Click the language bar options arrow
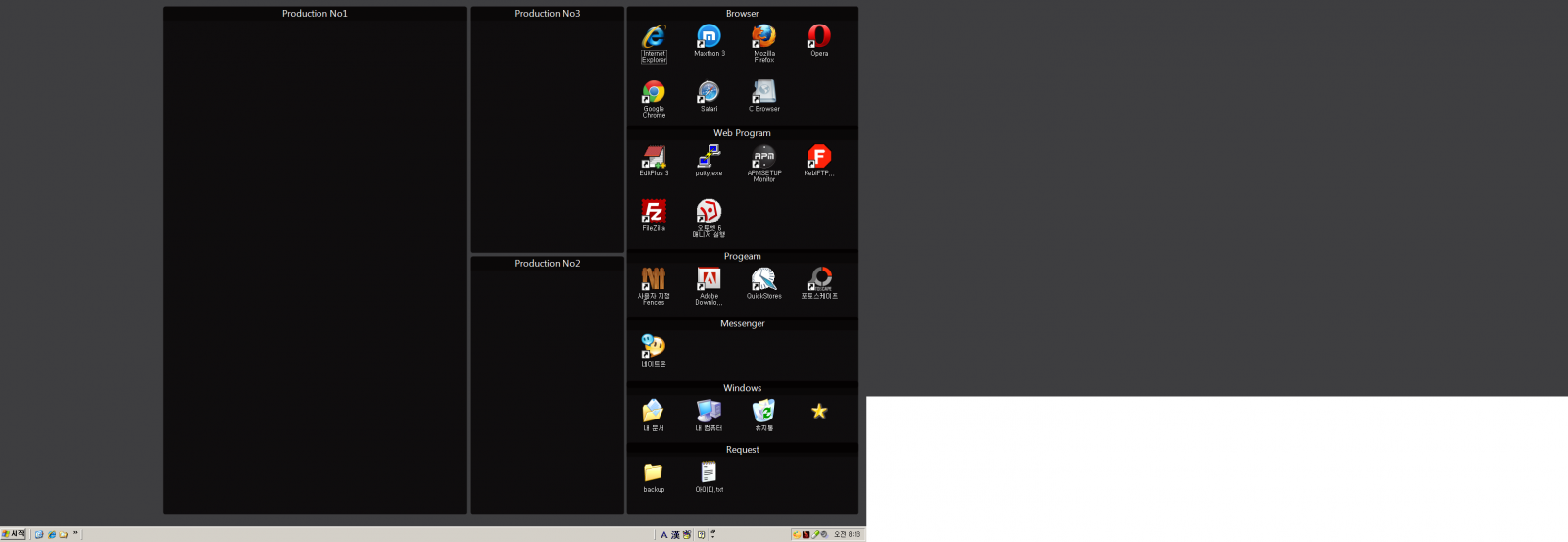Image resolution: width=1568 pixels, height=542 pixels. [713, 535]
